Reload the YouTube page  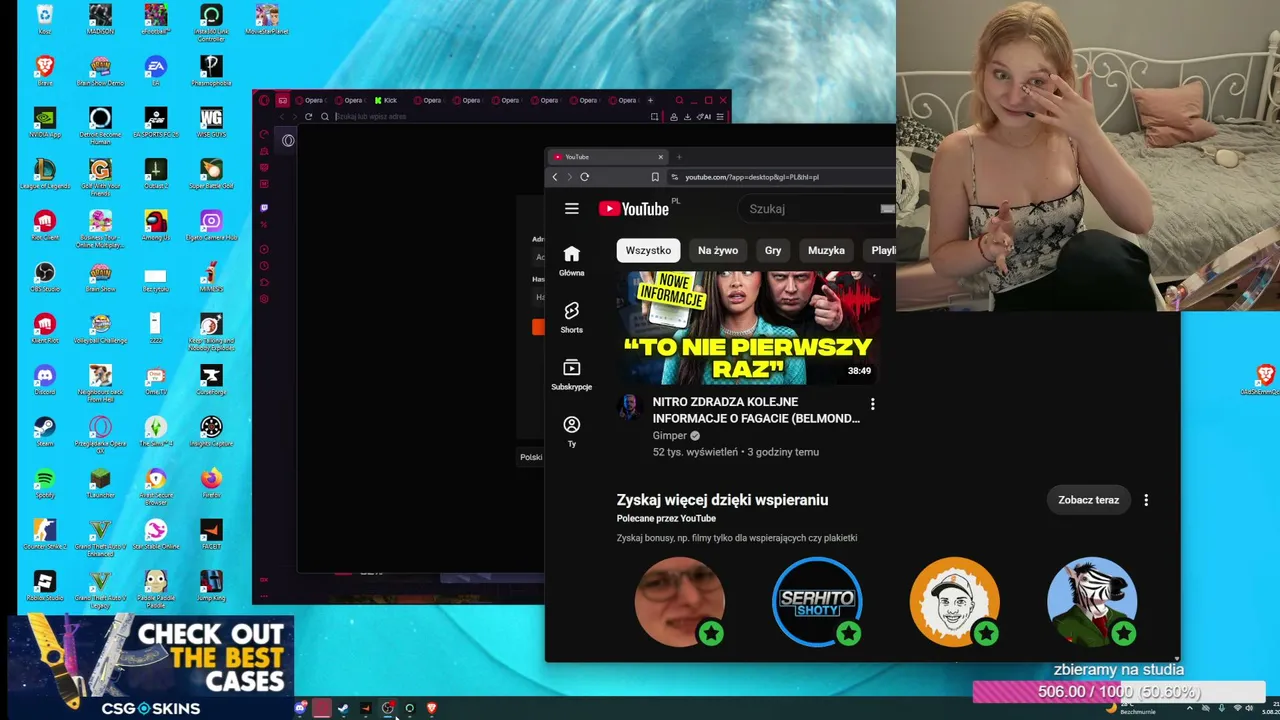point(584,177)
